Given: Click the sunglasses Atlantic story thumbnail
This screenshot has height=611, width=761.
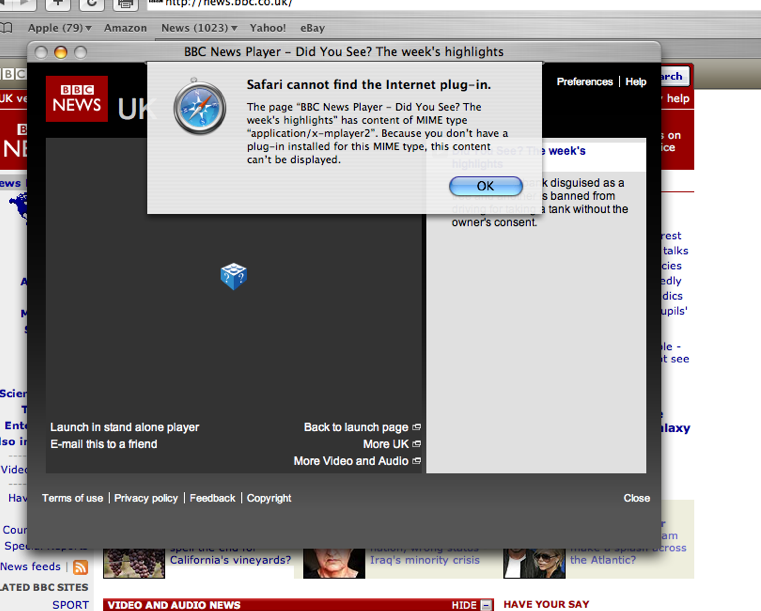Looking at the screenshot, I should point(534,563).
